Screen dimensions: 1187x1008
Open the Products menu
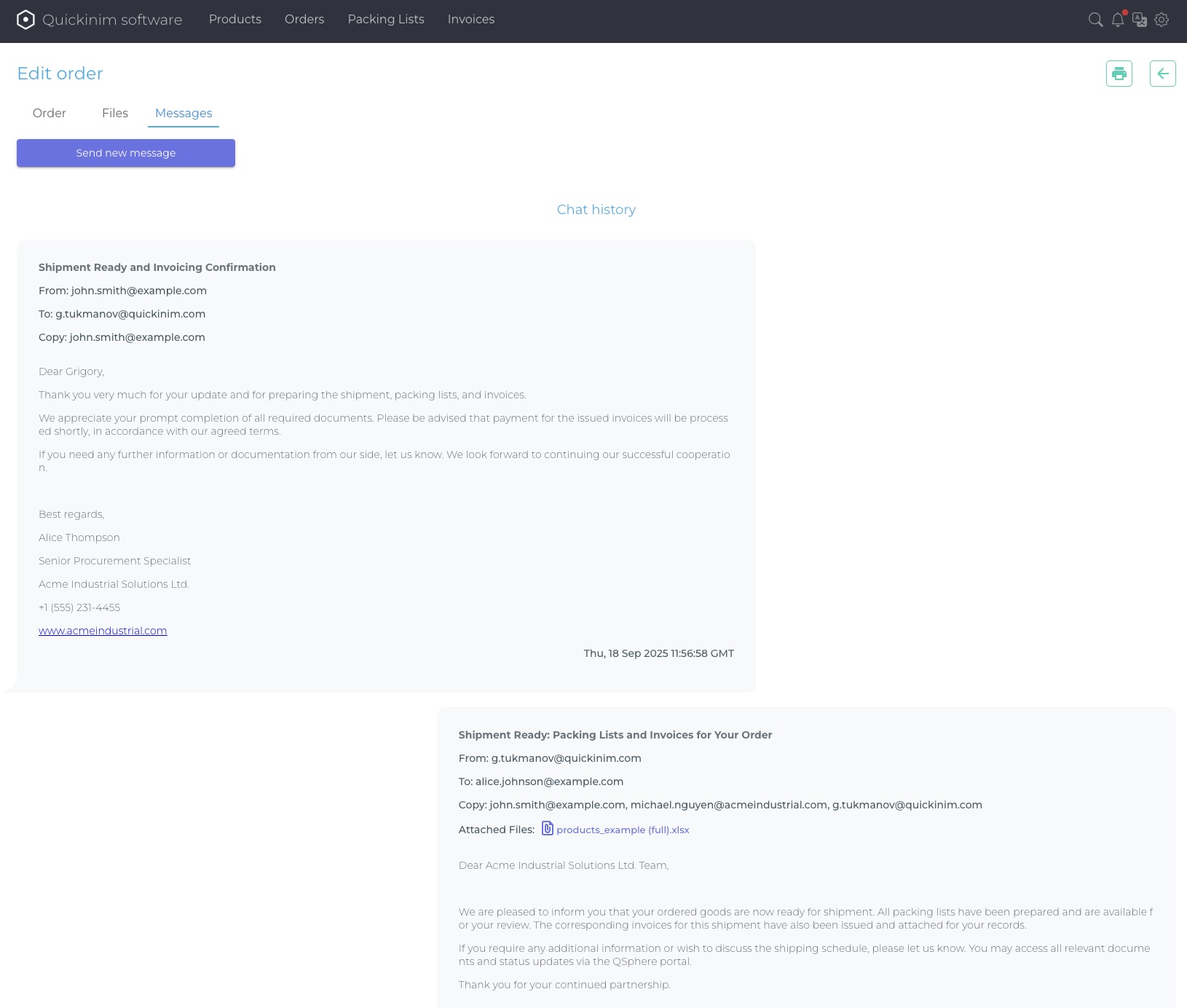click(x=234, y=20)
